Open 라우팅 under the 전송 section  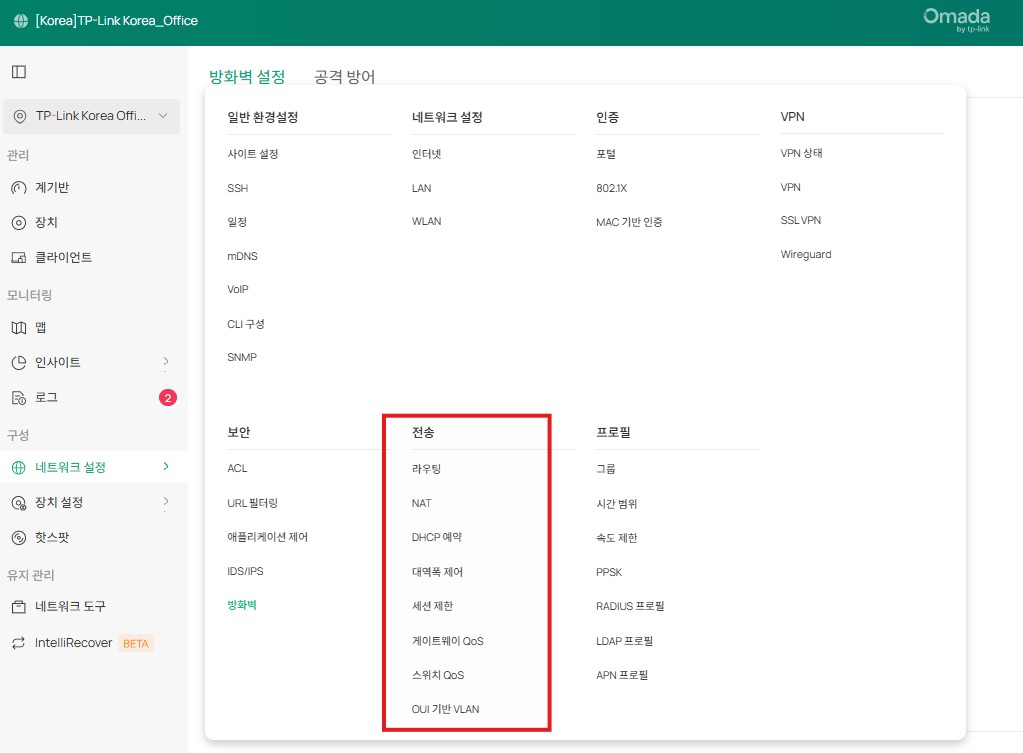coord(425,468)
